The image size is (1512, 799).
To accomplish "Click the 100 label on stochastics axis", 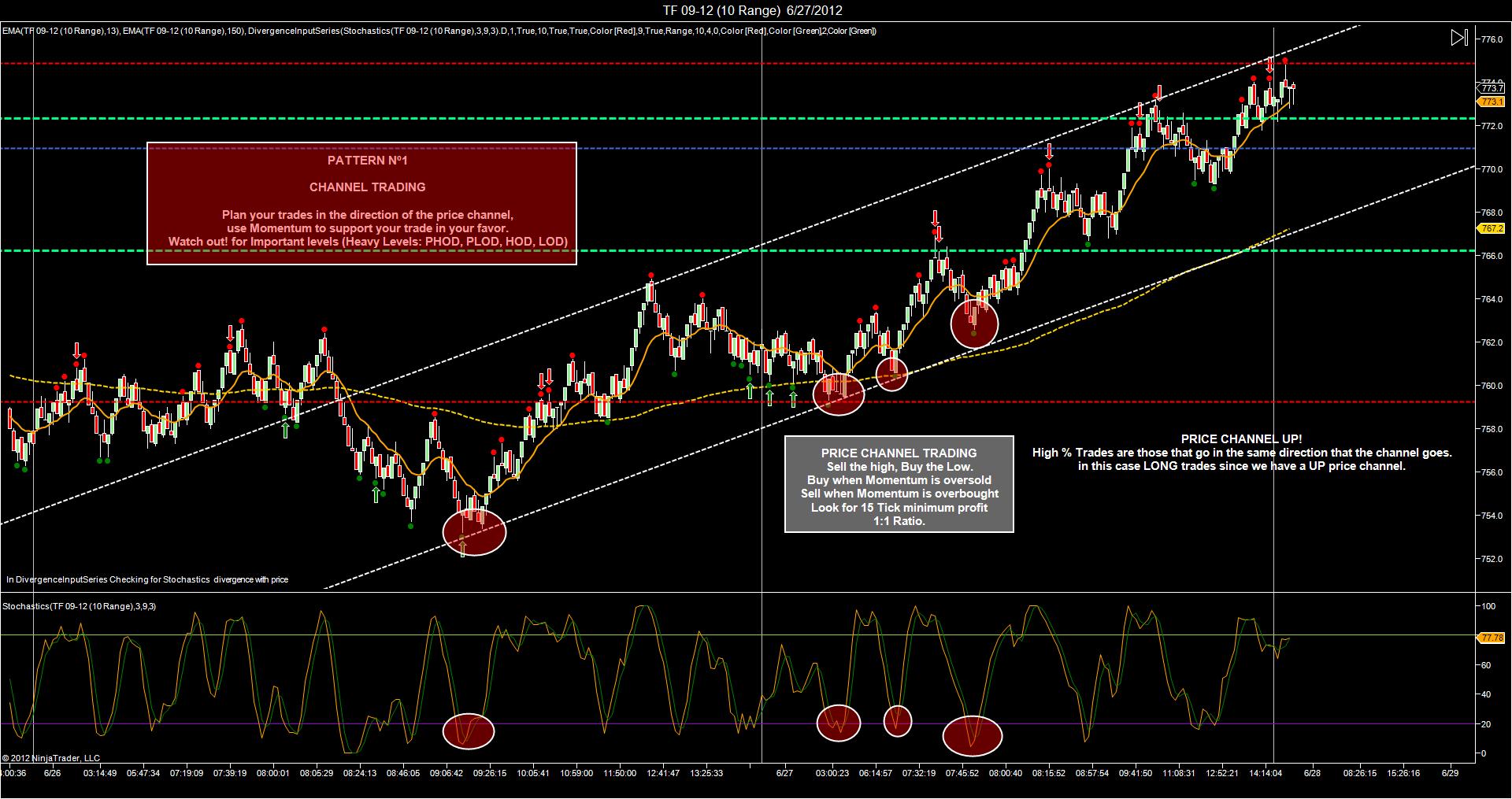I will (x=1488, y=606).
